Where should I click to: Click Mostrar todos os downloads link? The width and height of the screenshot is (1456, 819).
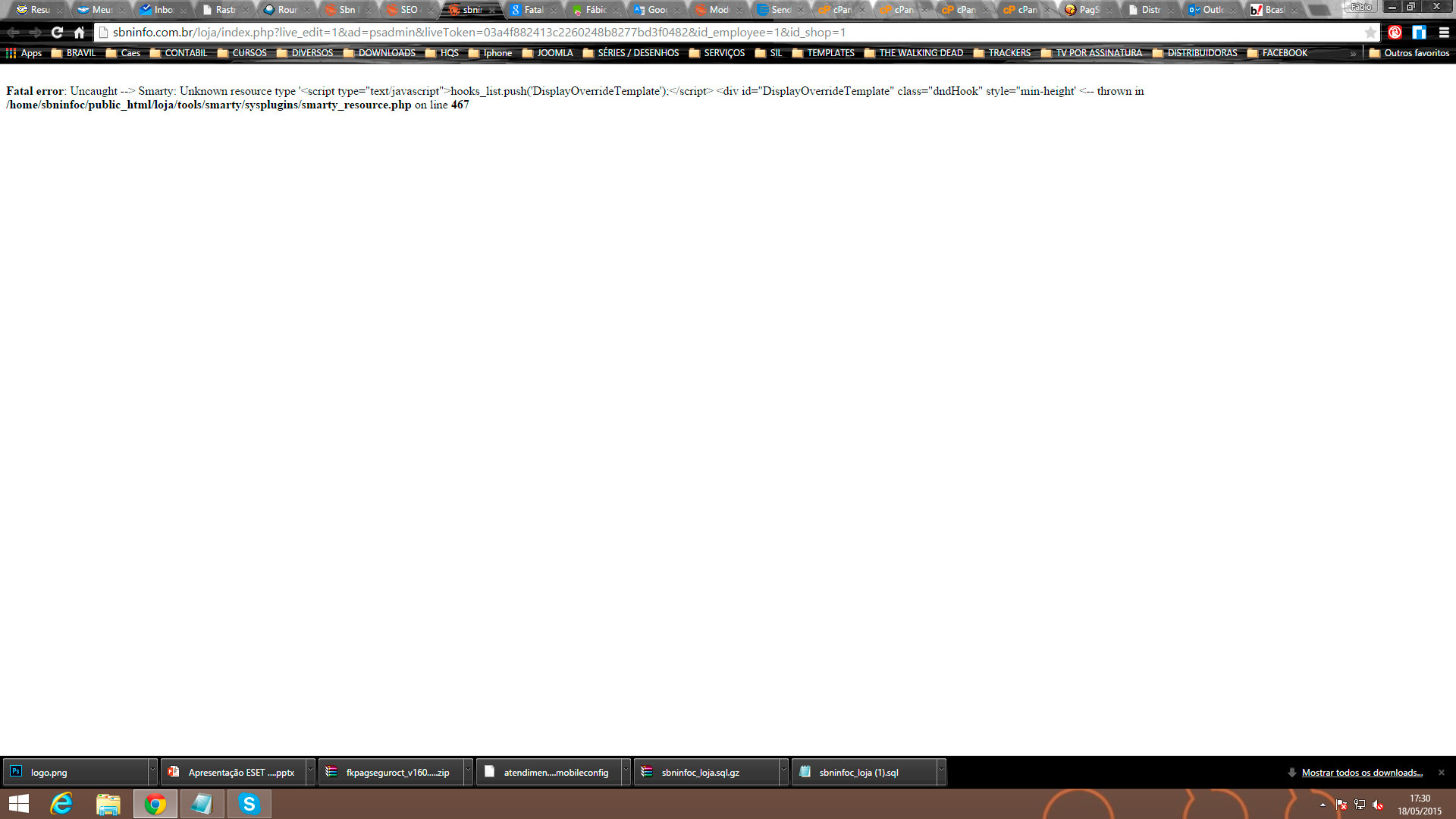(1362, 773)
